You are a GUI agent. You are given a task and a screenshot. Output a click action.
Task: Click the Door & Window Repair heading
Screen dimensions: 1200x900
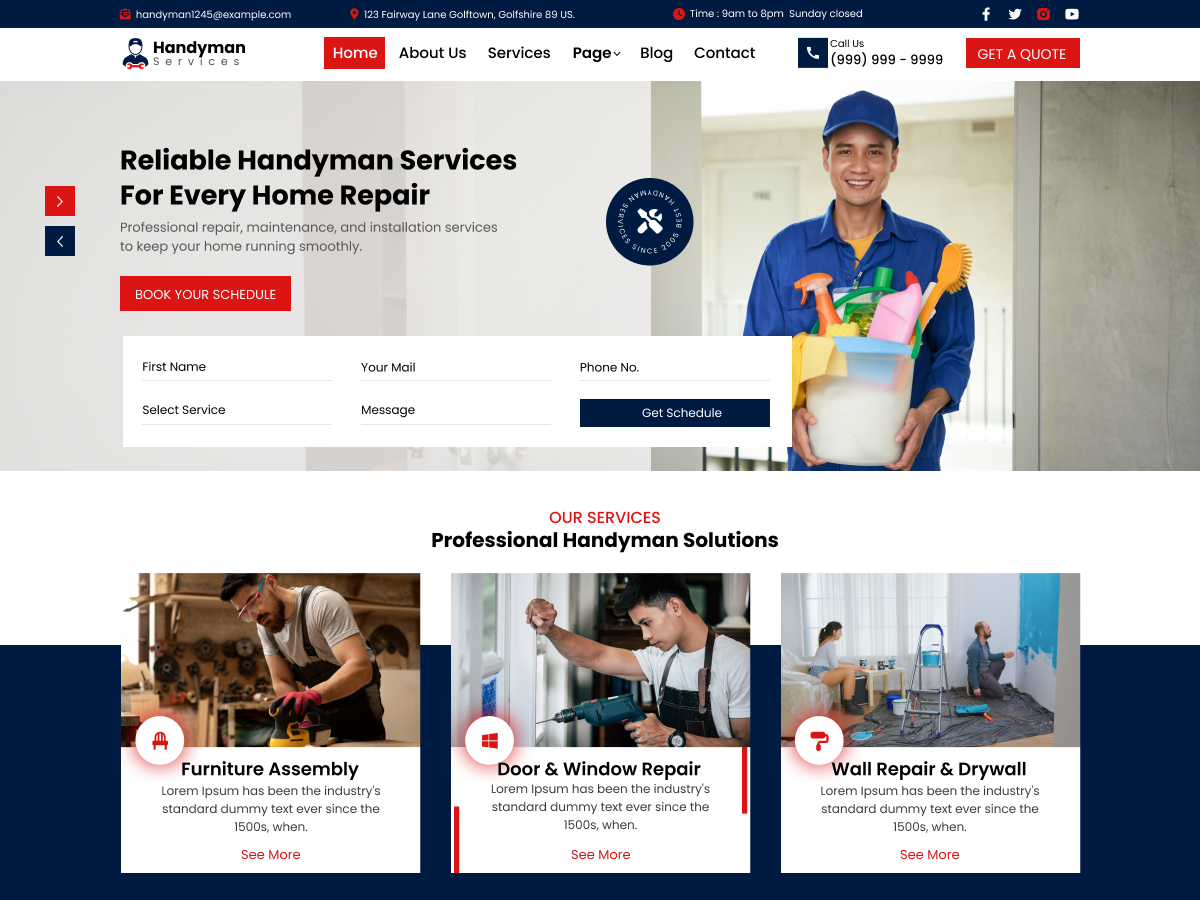599,769
